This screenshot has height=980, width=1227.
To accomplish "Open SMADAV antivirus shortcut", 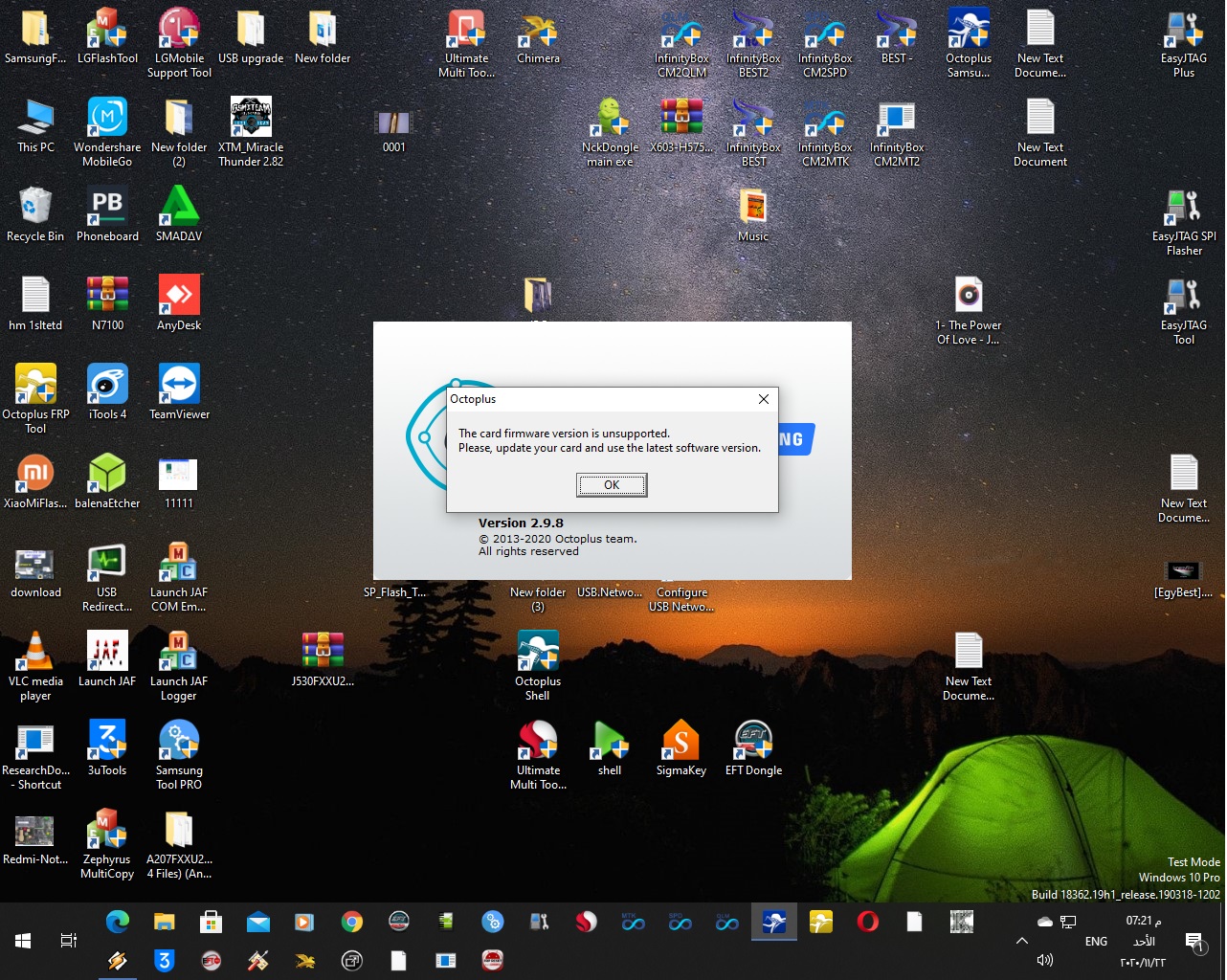I will (x=179, y=215).
